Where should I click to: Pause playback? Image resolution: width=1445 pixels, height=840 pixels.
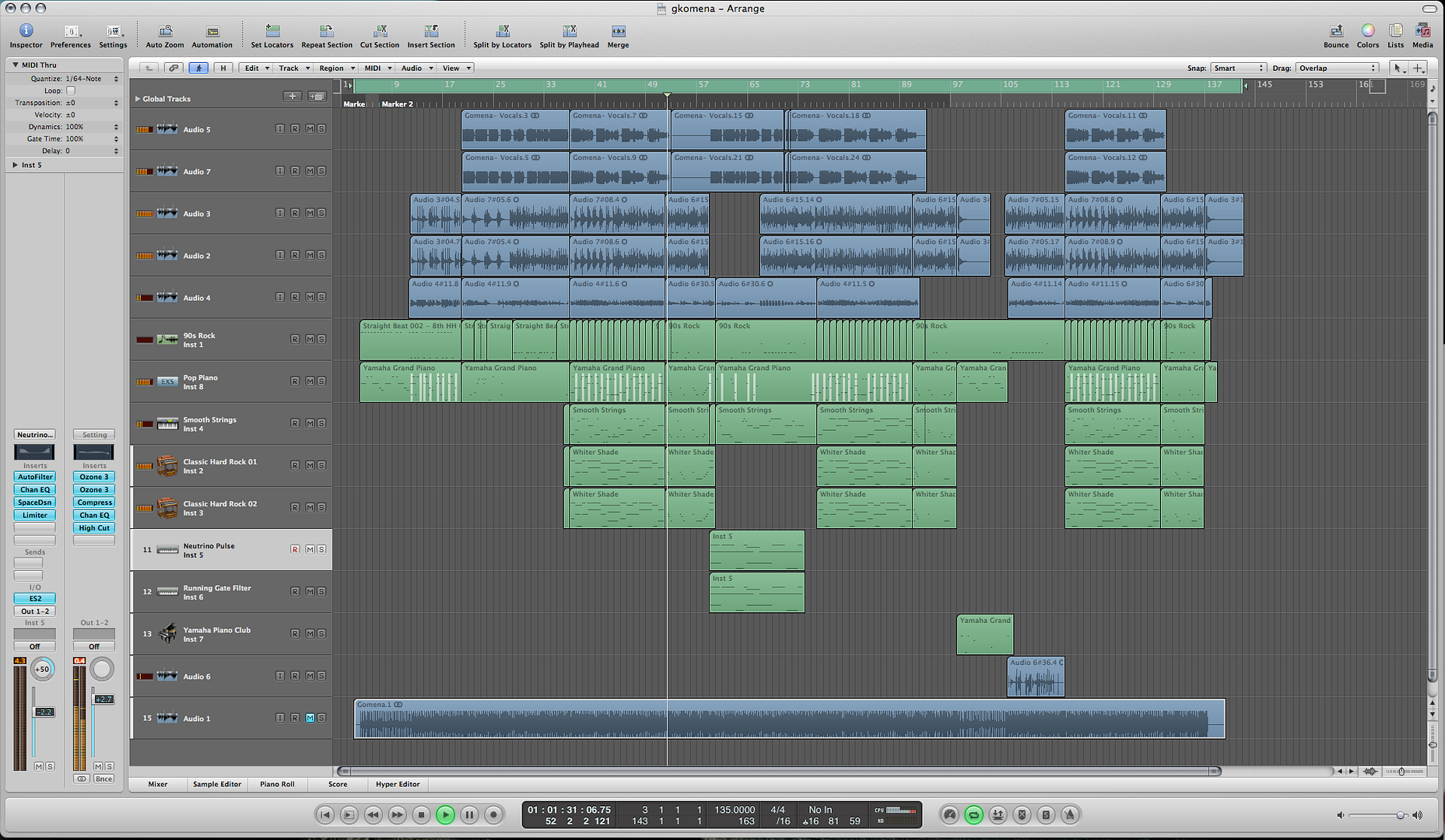pyautogui.click(x=469, y=814)
